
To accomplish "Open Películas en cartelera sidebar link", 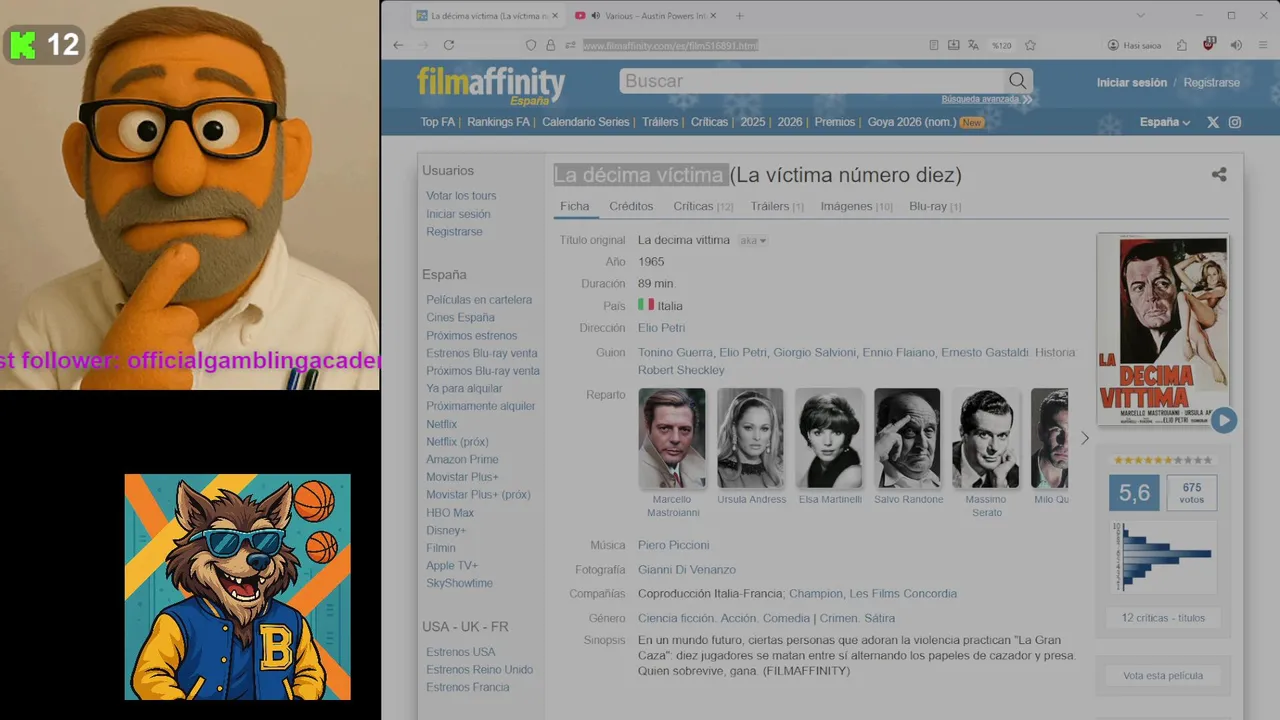I will click(479, 300).
